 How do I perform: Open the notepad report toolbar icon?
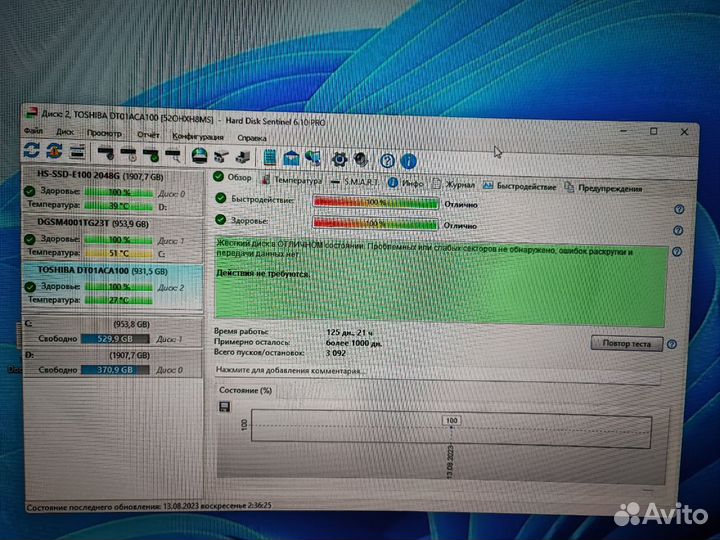270,158
